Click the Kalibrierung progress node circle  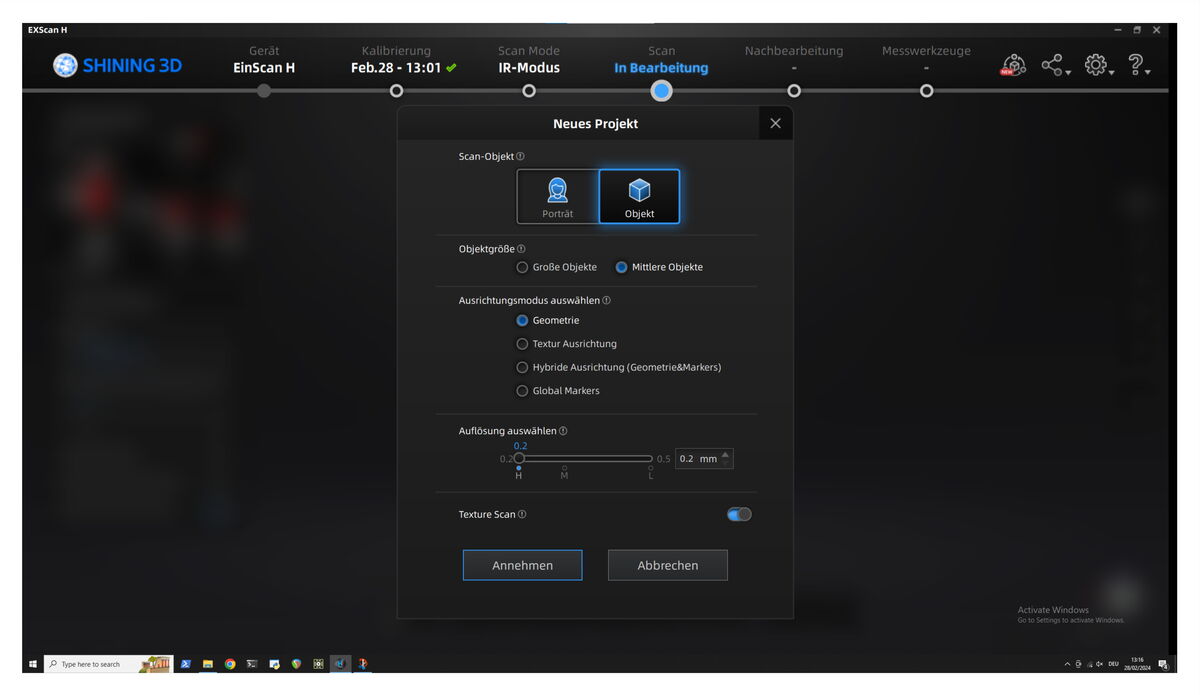click(x=397, y=91)
